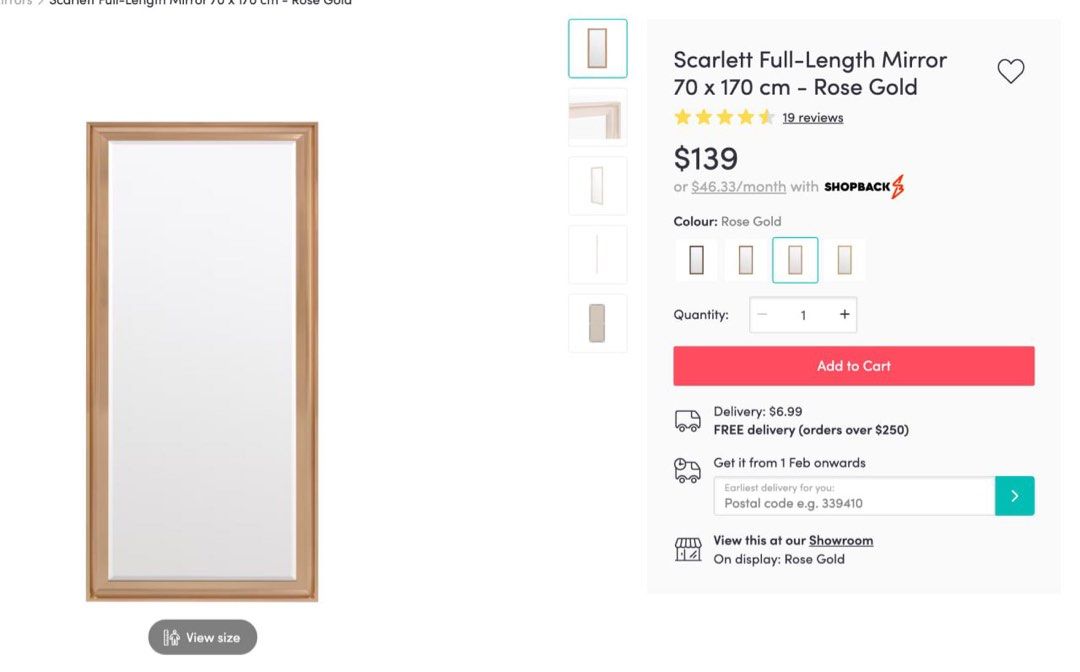
Task: View the last folded-mirror thumbnail
Action: (x=597, y=322)
